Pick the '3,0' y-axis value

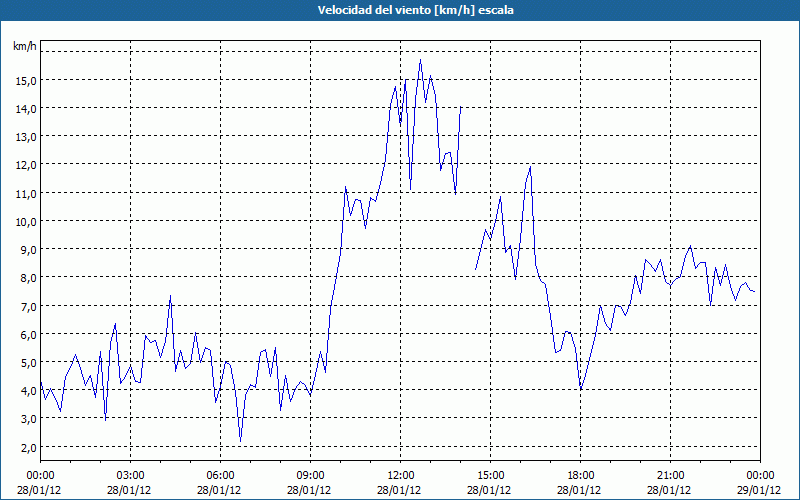29,419
